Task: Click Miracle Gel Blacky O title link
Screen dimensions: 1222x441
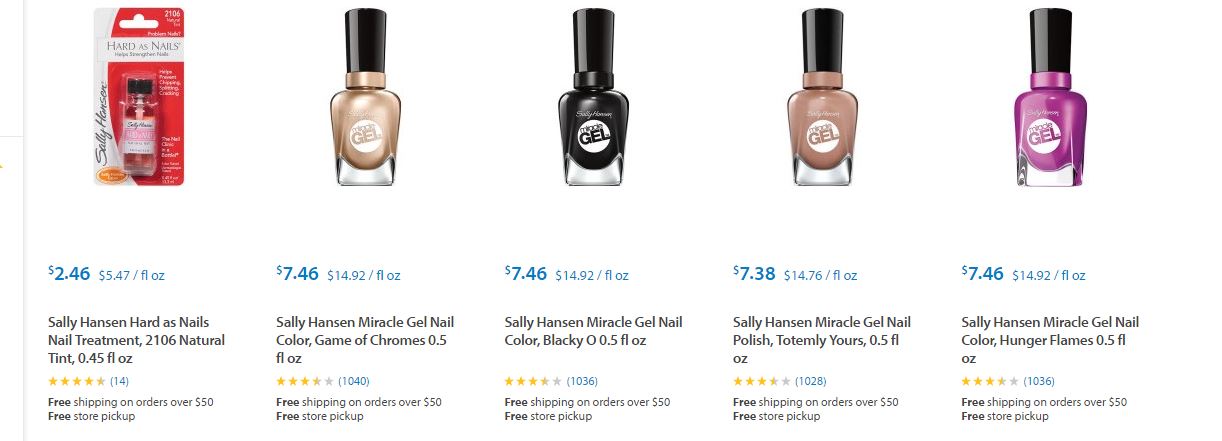Action: tap(593, 331)
